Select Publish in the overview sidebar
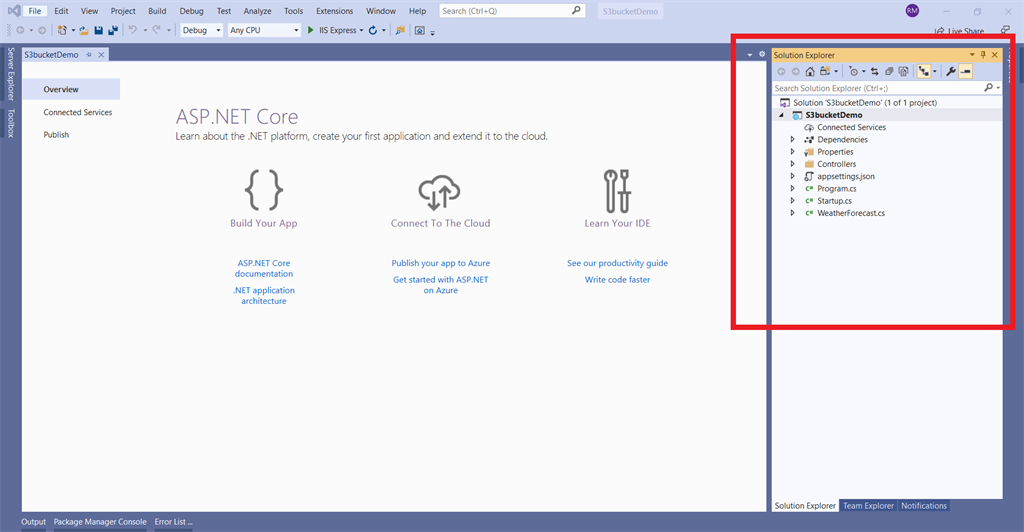This screenshot has width=1024, height=532. click(56, 134)
